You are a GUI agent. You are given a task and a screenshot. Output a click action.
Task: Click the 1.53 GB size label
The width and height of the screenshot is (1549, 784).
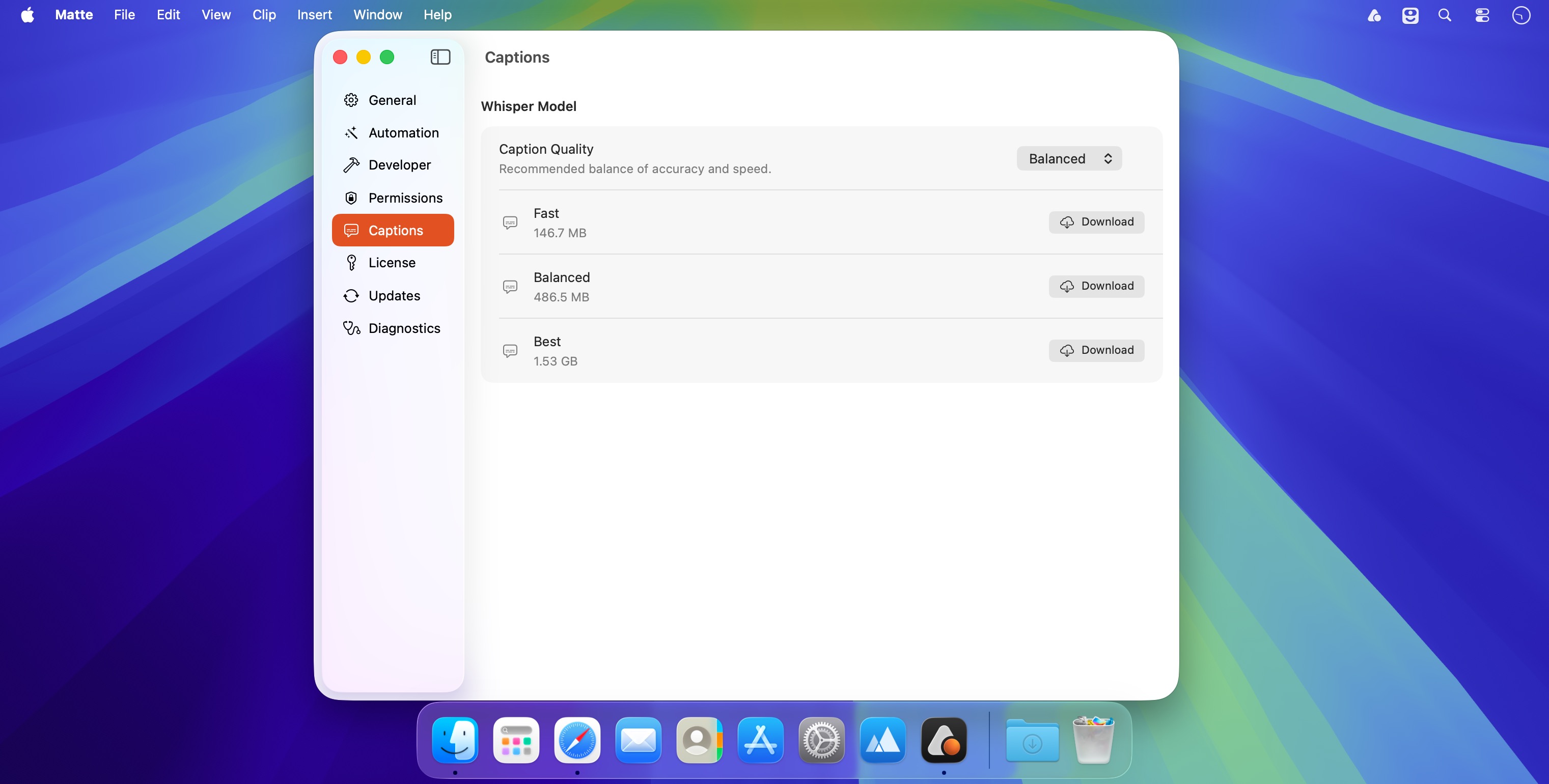[555, 361]
